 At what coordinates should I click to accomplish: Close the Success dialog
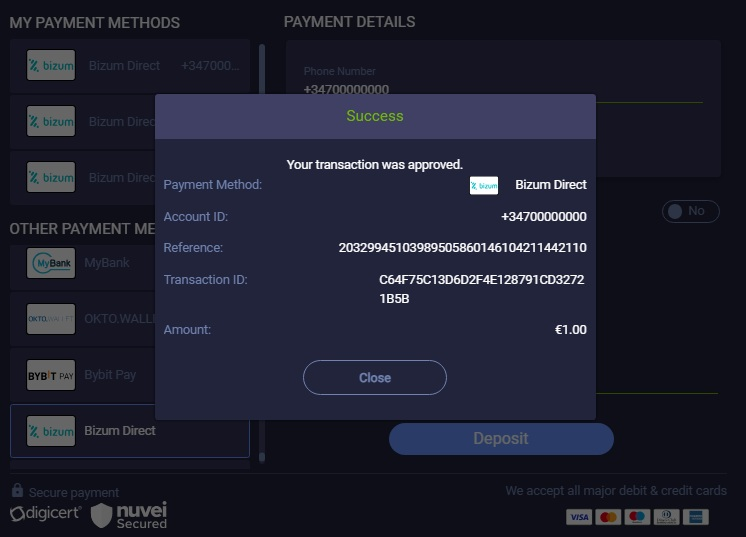[374, 377]
